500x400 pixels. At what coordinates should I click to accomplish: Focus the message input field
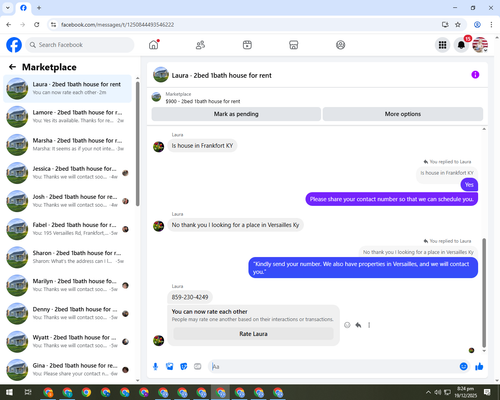coord(333,367)
